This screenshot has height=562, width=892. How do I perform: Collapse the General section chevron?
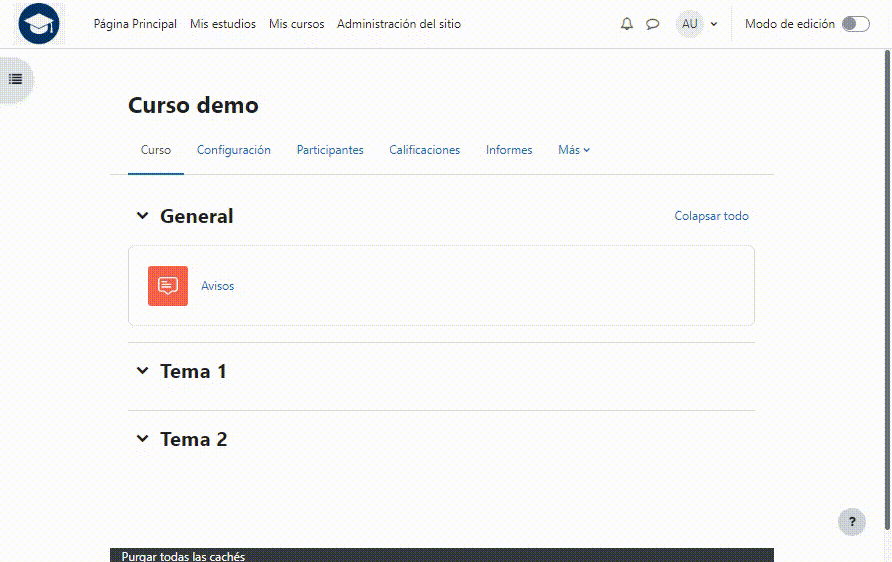pos(142,216)
